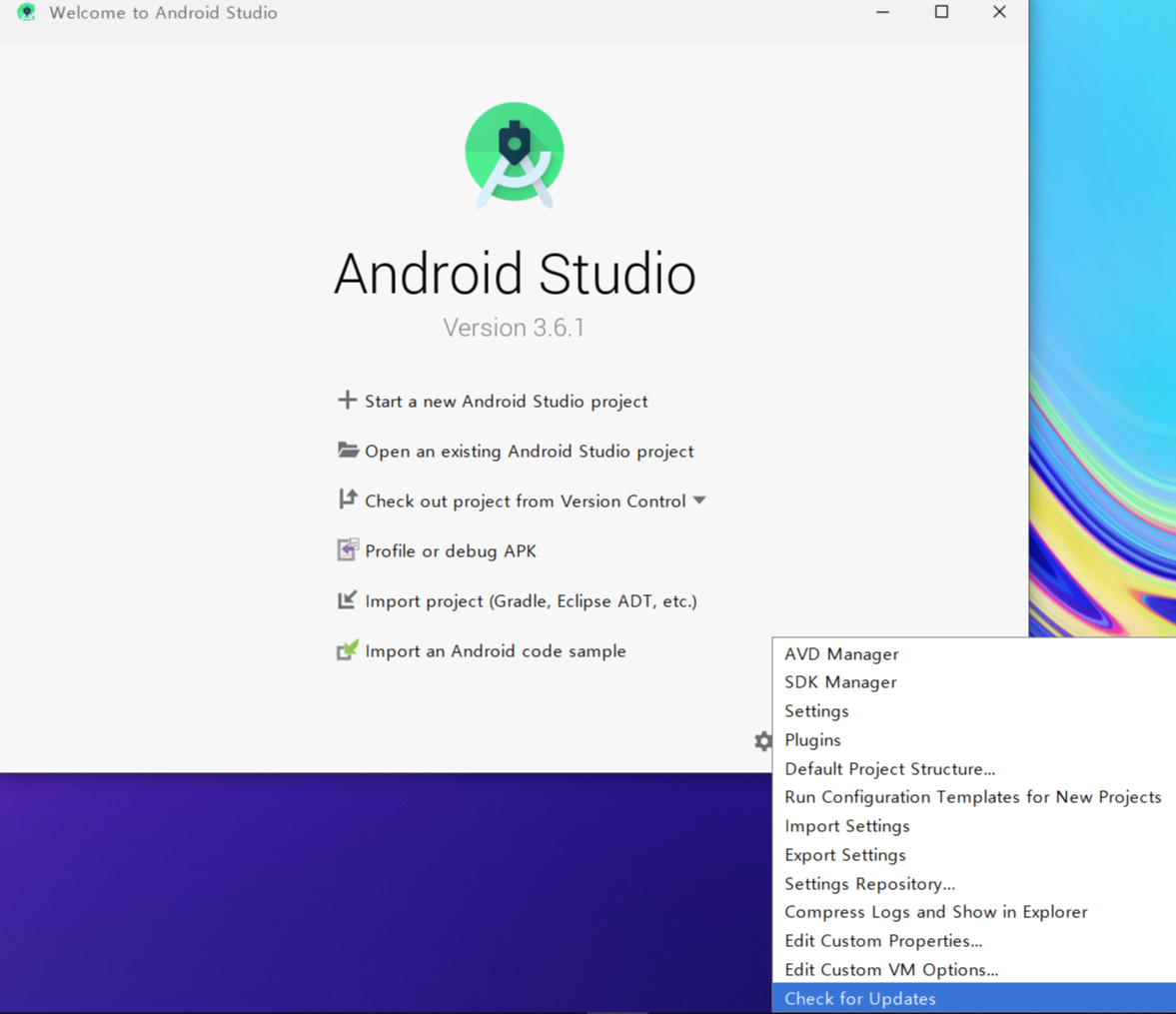Open Settings Repository... menu entry
The height and width of the screenshot is (1014, 1176).
[974, 883]
